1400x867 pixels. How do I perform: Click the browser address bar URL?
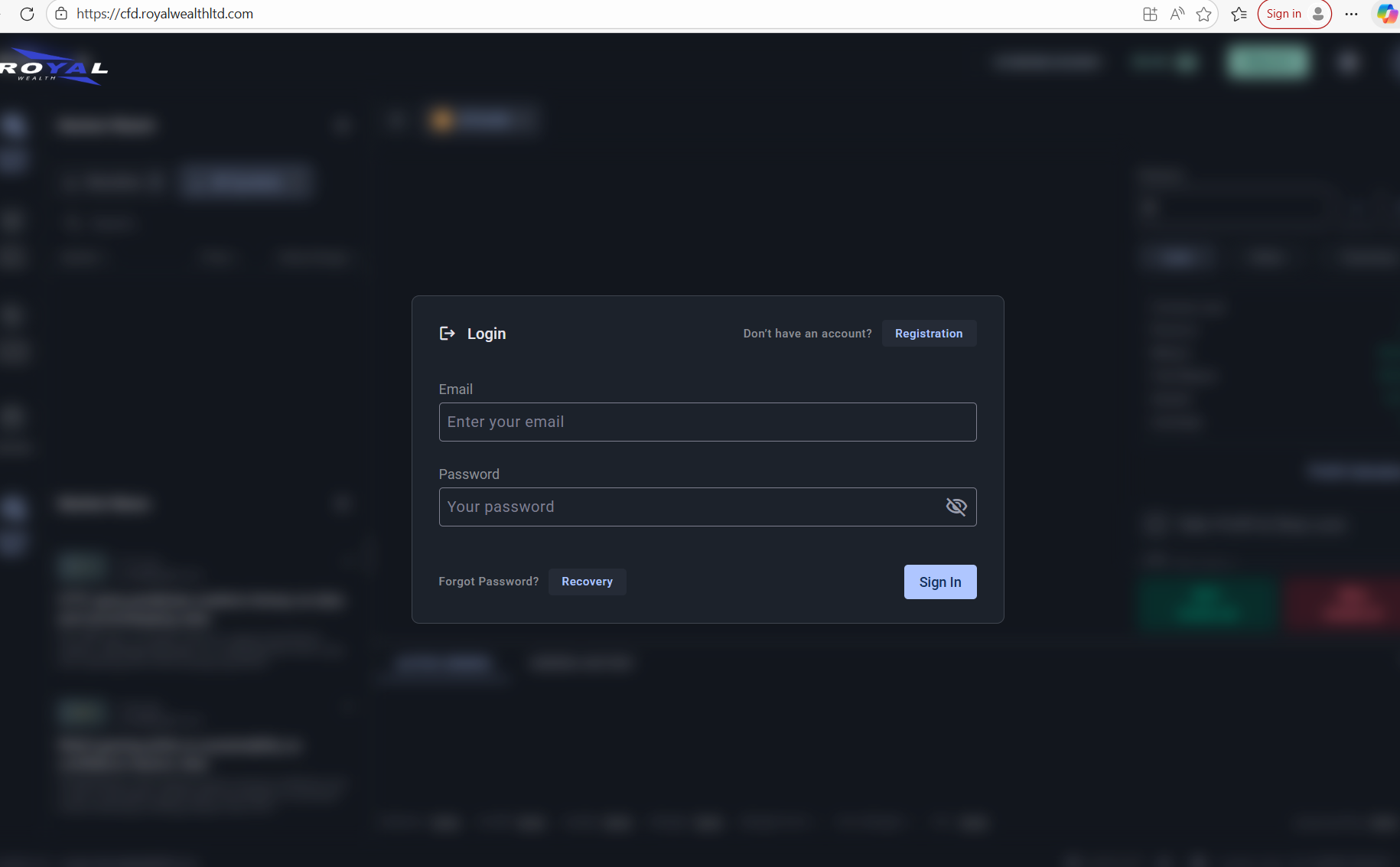pyautogui.click(x=164, y=14)
